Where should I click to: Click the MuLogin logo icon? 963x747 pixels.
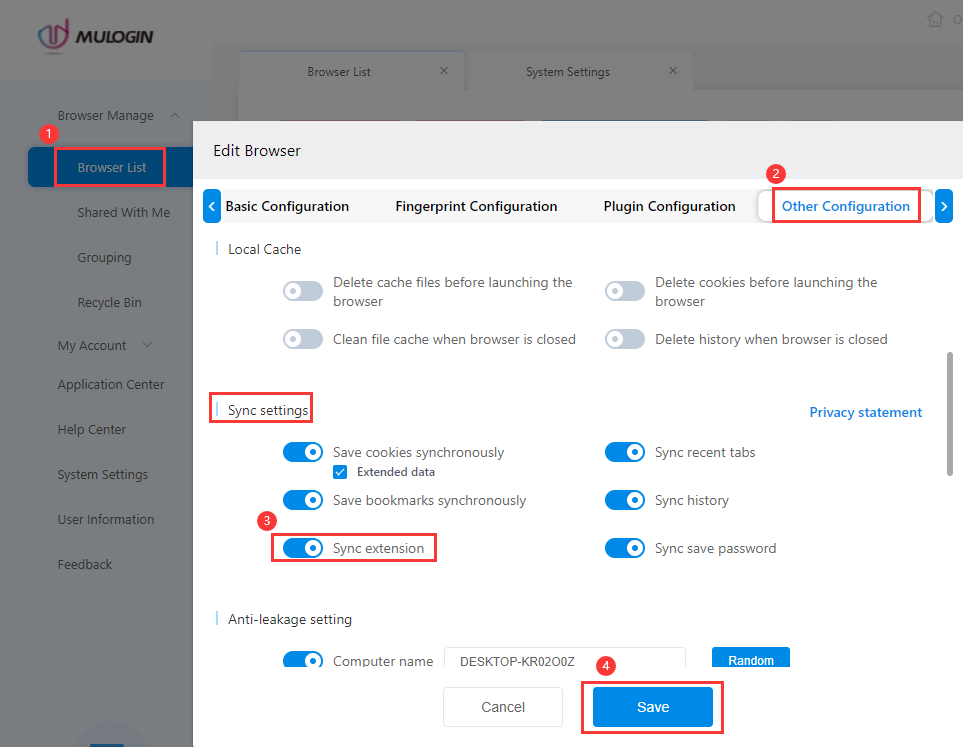click(53, 36)
